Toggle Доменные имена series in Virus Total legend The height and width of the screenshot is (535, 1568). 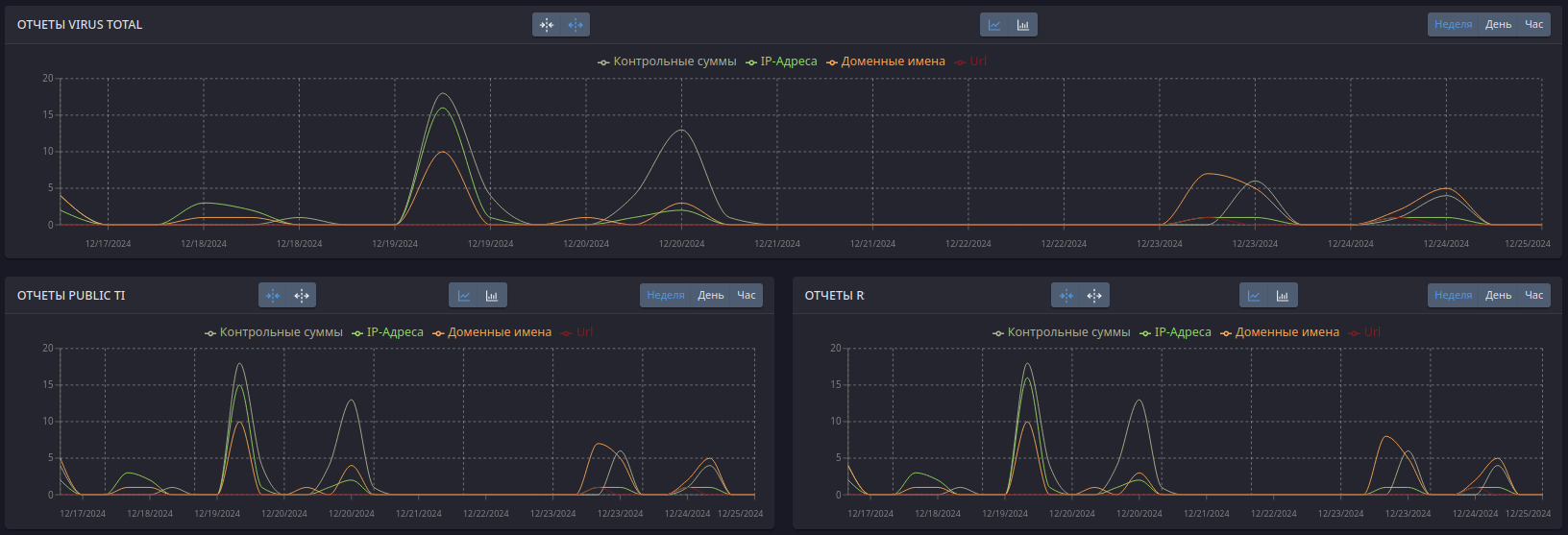885,61
